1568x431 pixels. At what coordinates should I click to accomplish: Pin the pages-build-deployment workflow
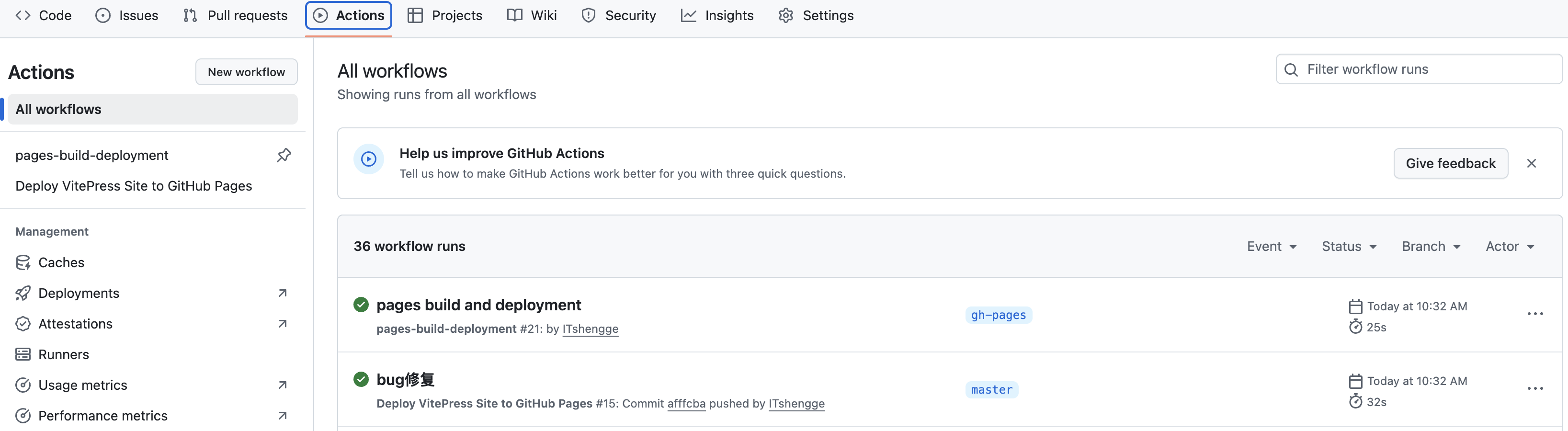[284, 155]
